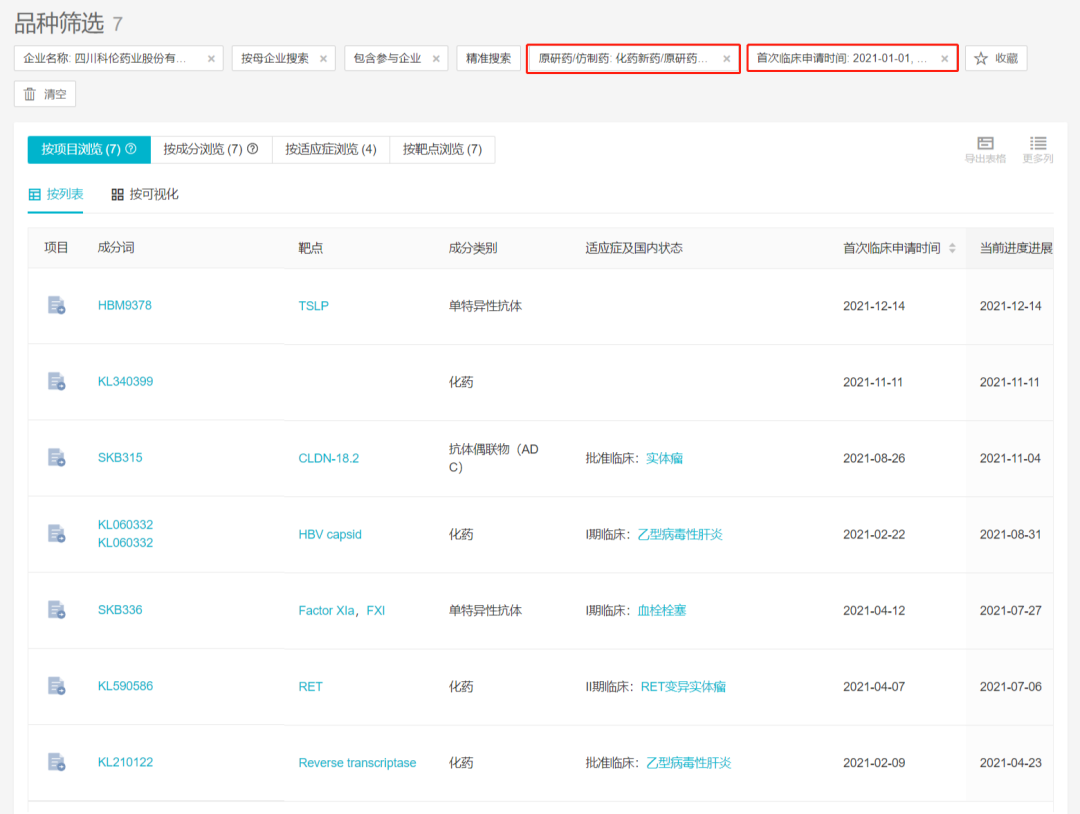Click the 清空 clear filters button

tap(45, 94)
